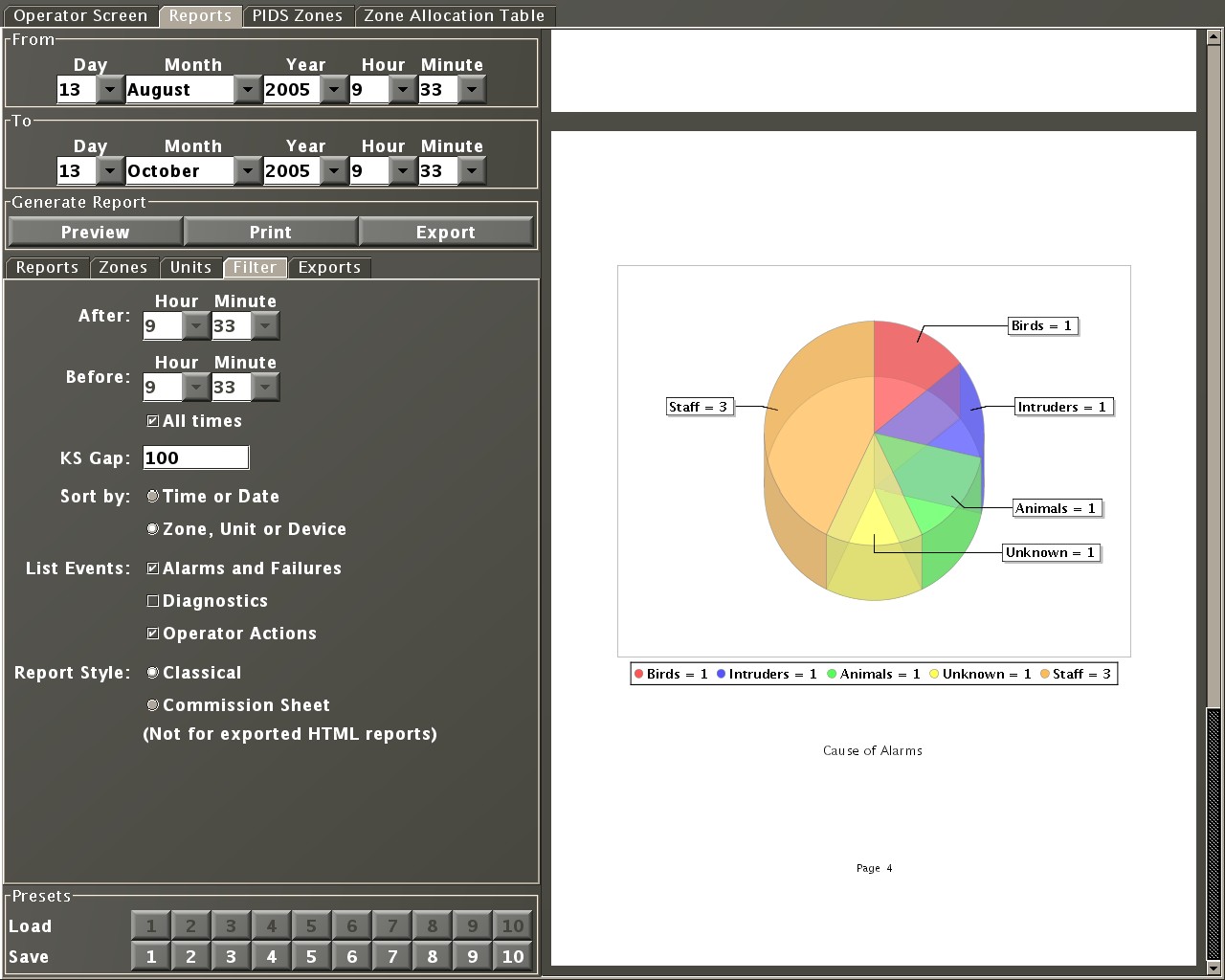Select the Filter sub-tab
Viewport: 1225px width, 980px height.
pyautogui.click(x=255, y=268)
